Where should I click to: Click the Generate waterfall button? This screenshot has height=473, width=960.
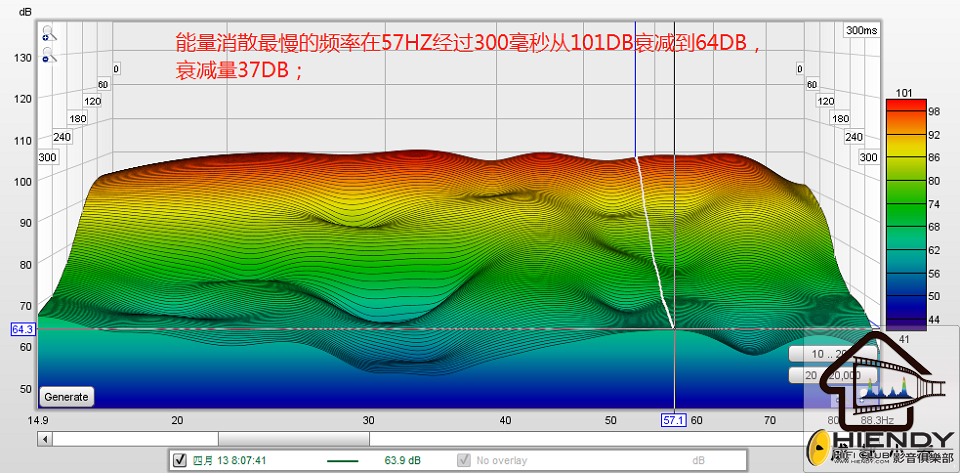(67, 397)
